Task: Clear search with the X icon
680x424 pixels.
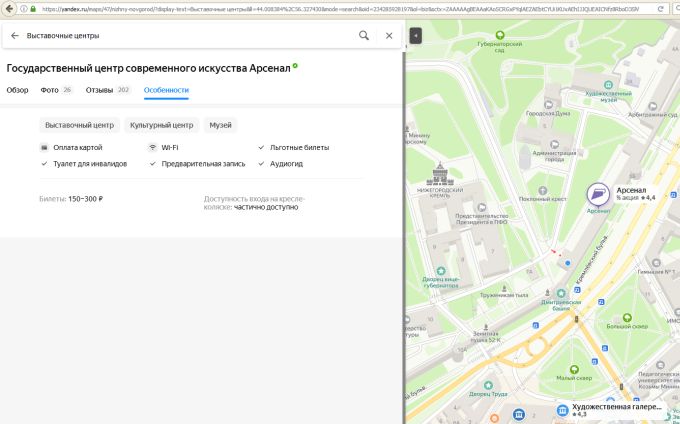Action: [x=389, y=36]
